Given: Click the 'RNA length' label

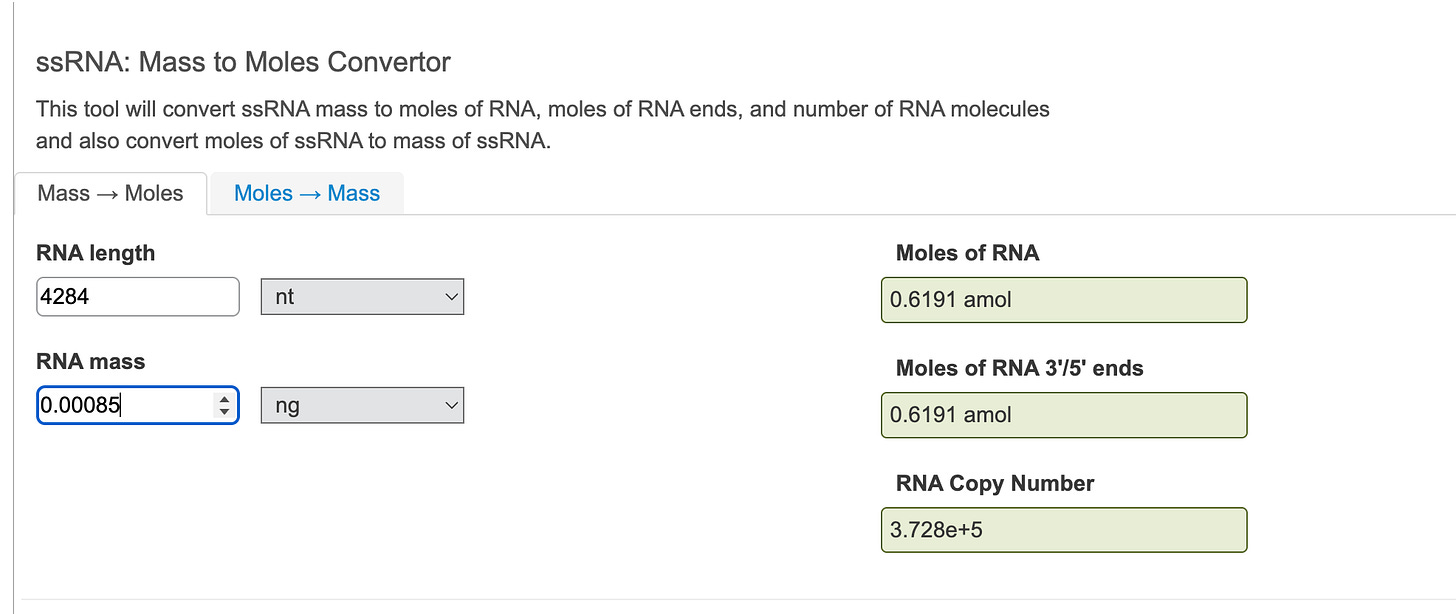Looking at the screenshot, I should point(96,254).
